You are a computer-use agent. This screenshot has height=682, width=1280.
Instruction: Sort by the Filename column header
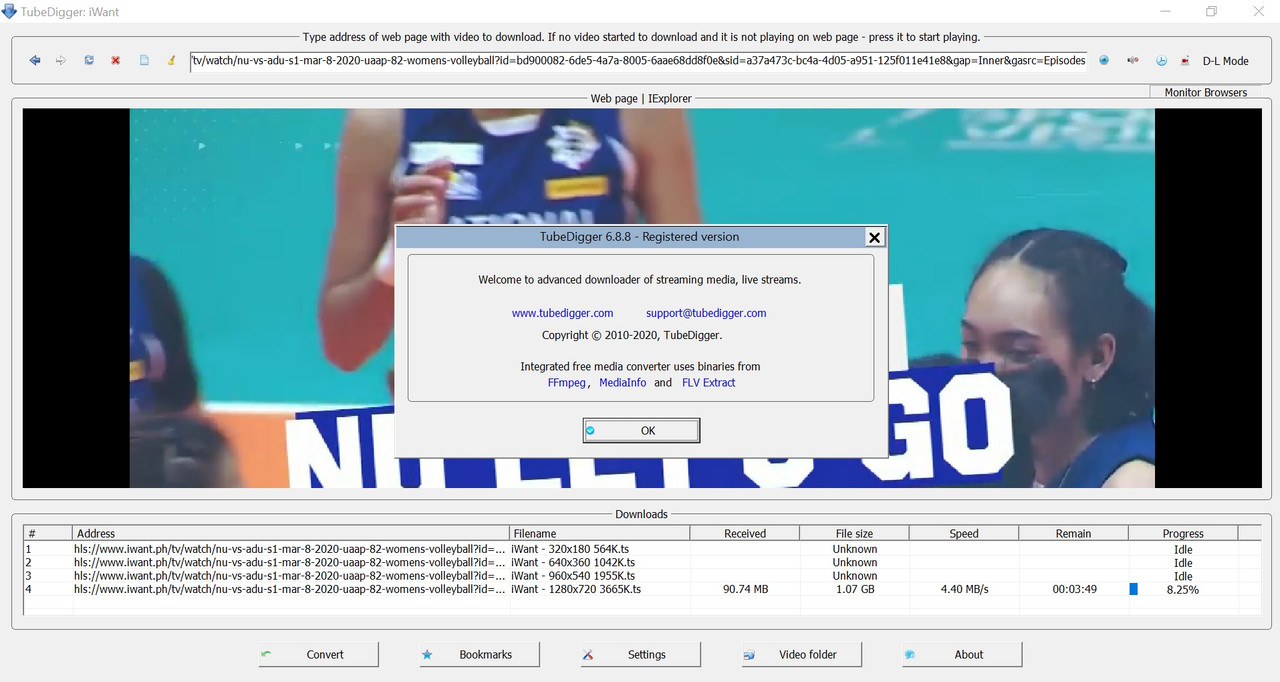coord(600,534)
